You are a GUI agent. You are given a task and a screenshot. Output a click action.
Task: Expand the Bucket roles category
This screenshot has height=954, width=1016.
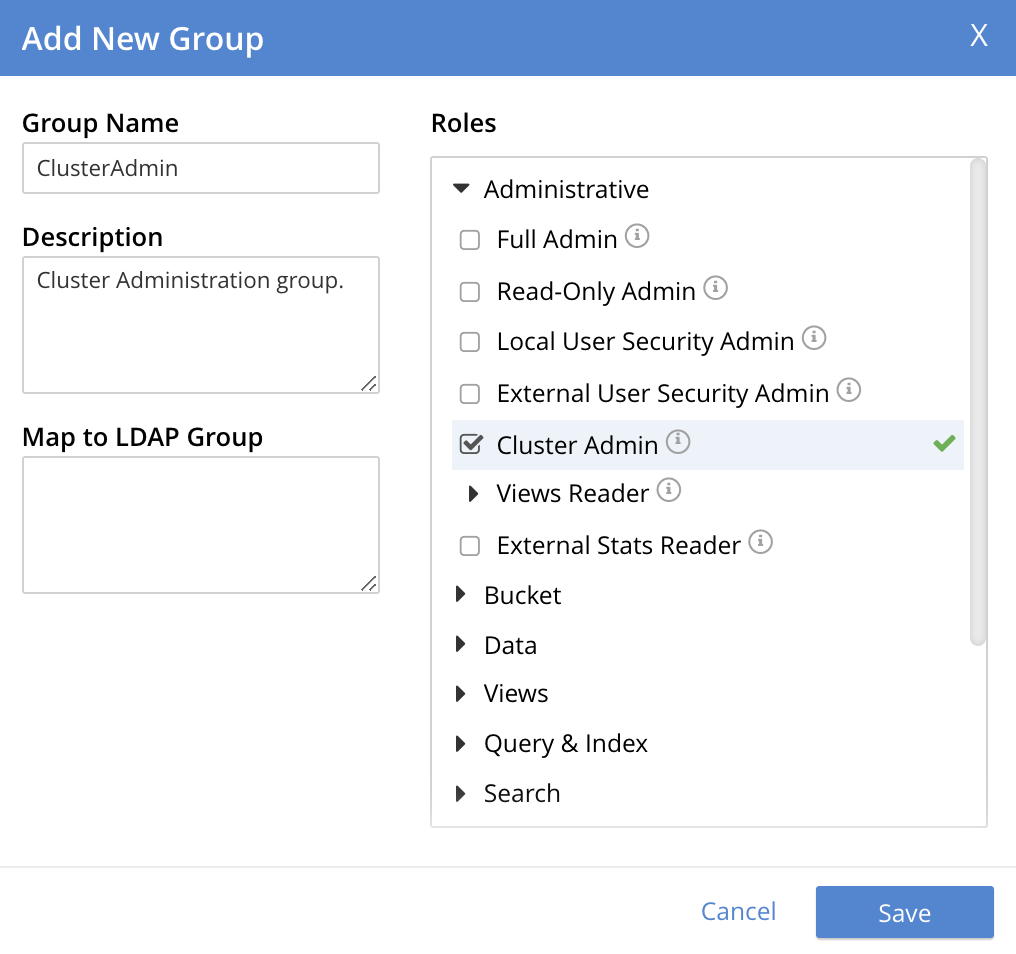coord(461,595)
